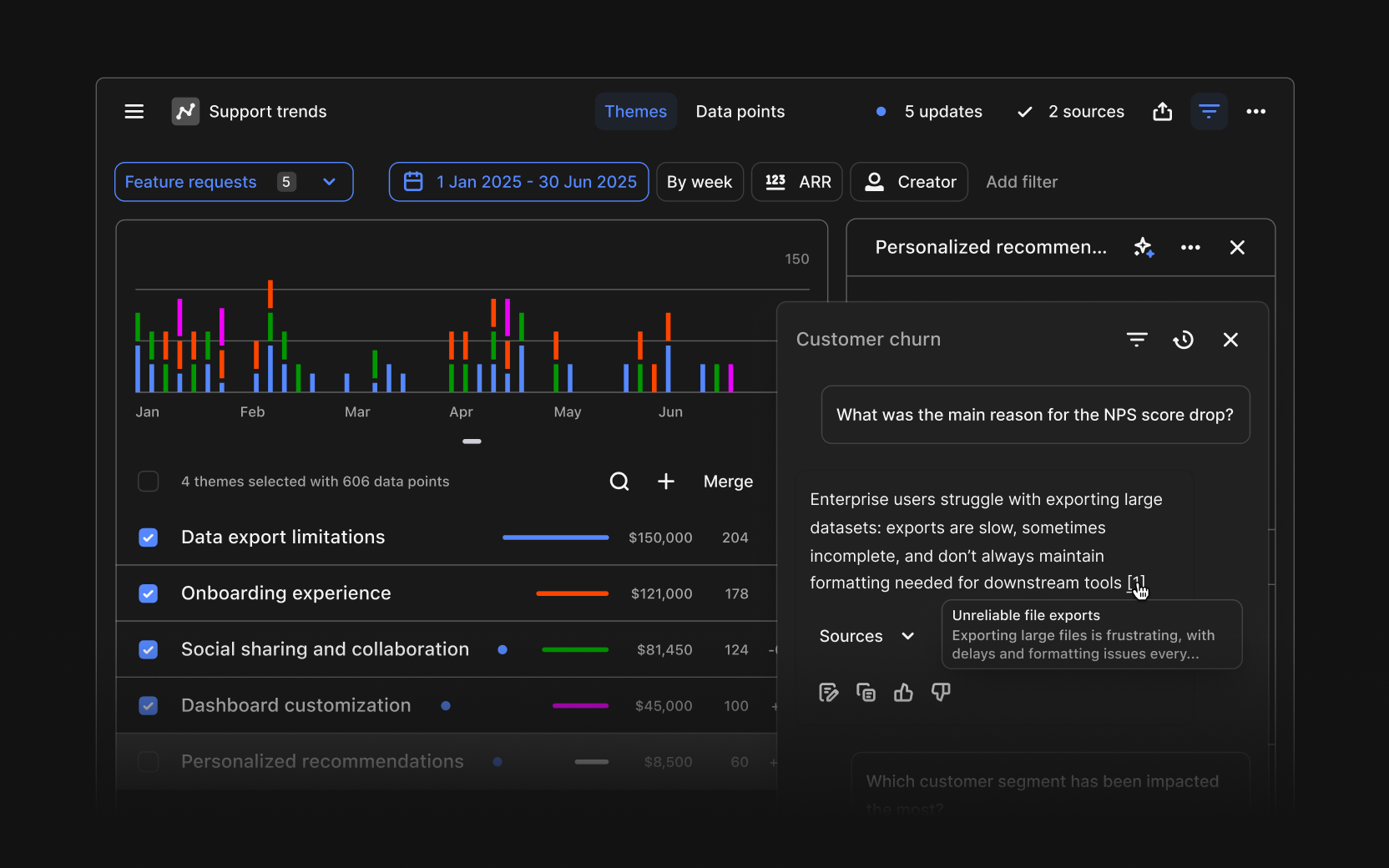
Task: Open chat history in Customer churn panel
Action: coord(1183,340)
